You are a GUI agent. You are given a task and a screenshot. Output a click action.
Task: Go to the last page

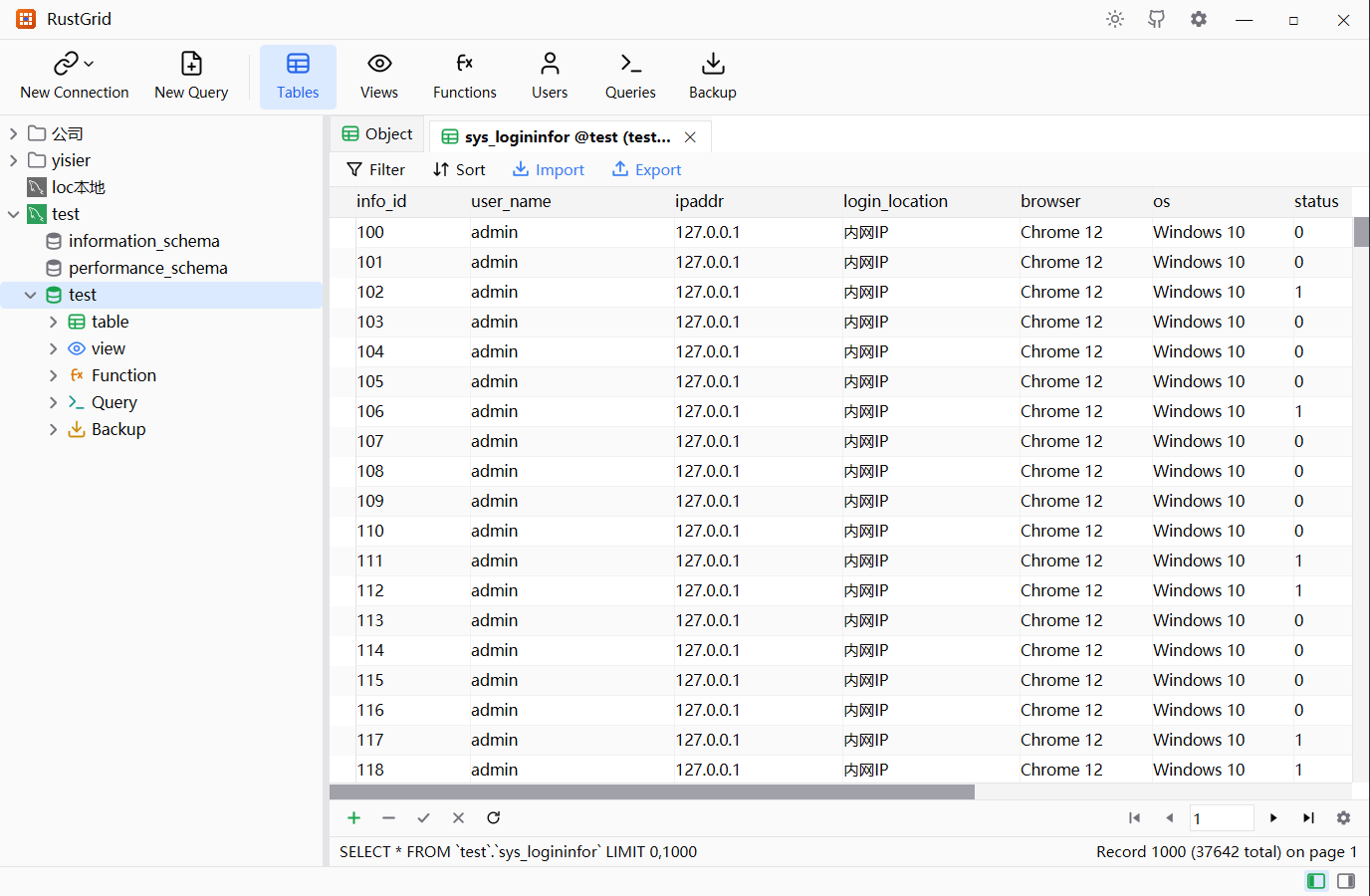click(1308, 817)
